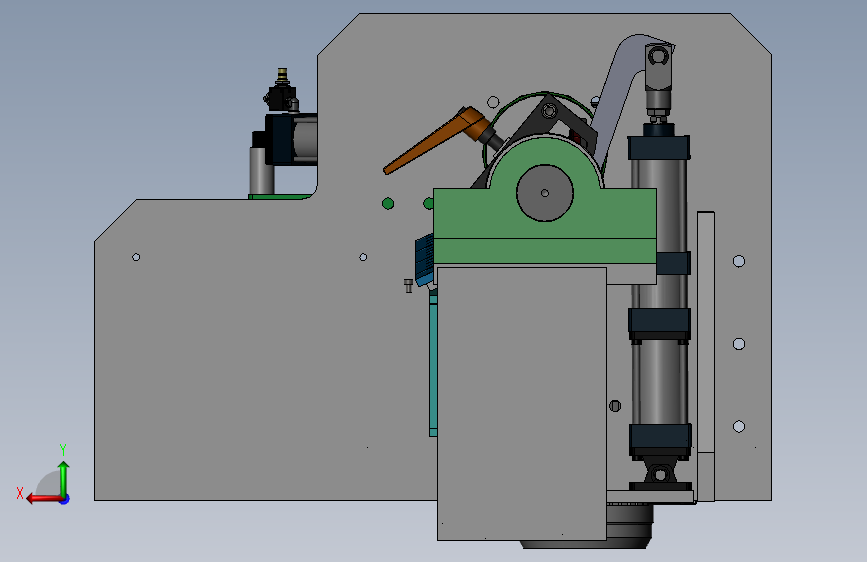
Task: Pick the cylinder's bottom pivot mount
Action: click(660, 476)
